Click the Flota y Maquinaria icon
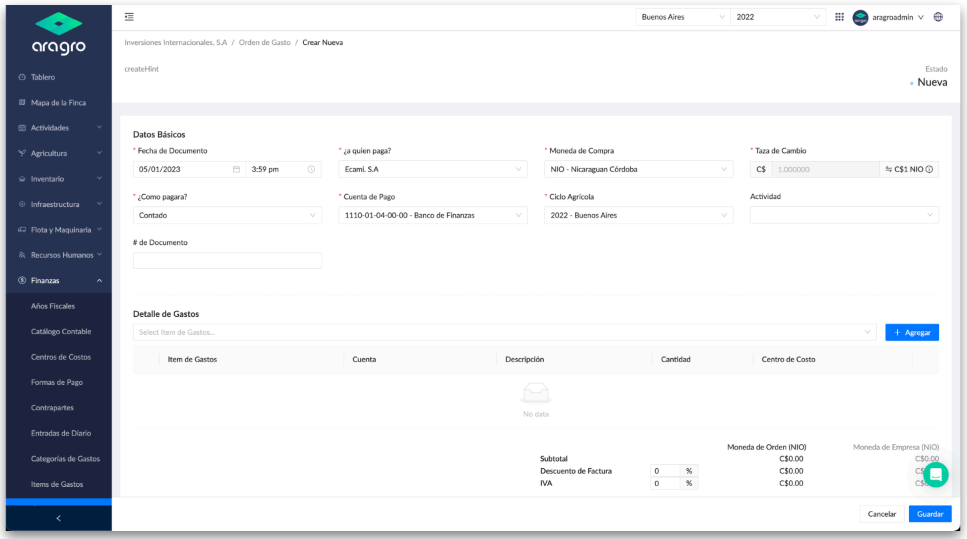Screen dimensions: 967x539 pyautogui.click(x=22, y=229)
